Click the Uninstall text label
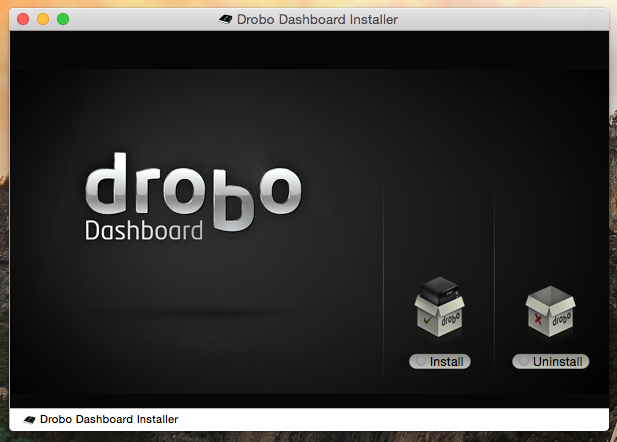Viewport: 617px width, 442px height. click(558, 361)
